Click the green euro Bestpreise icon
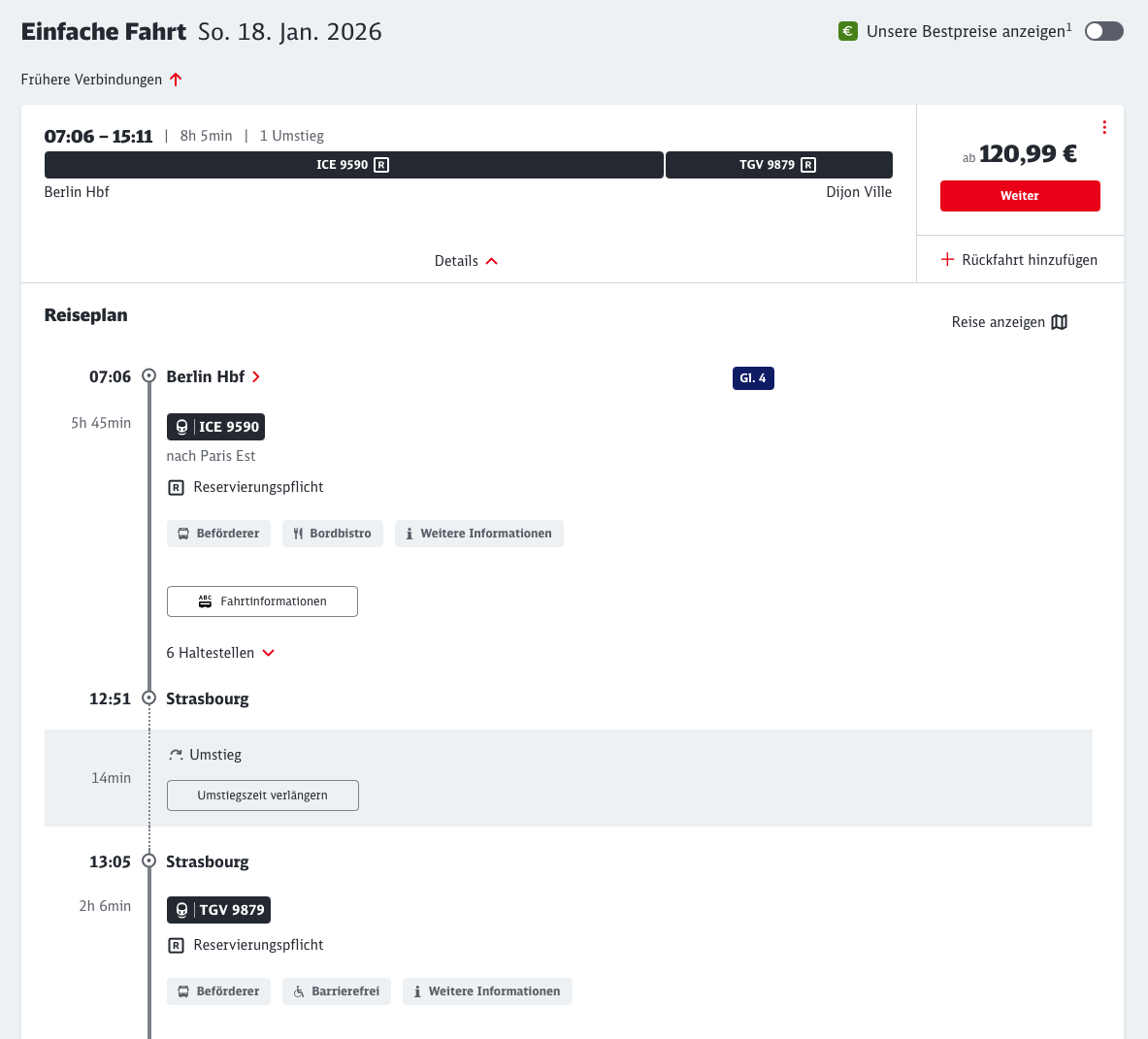The height and width of the screenshot is (1039, 1148). click(x=847, y=31)
